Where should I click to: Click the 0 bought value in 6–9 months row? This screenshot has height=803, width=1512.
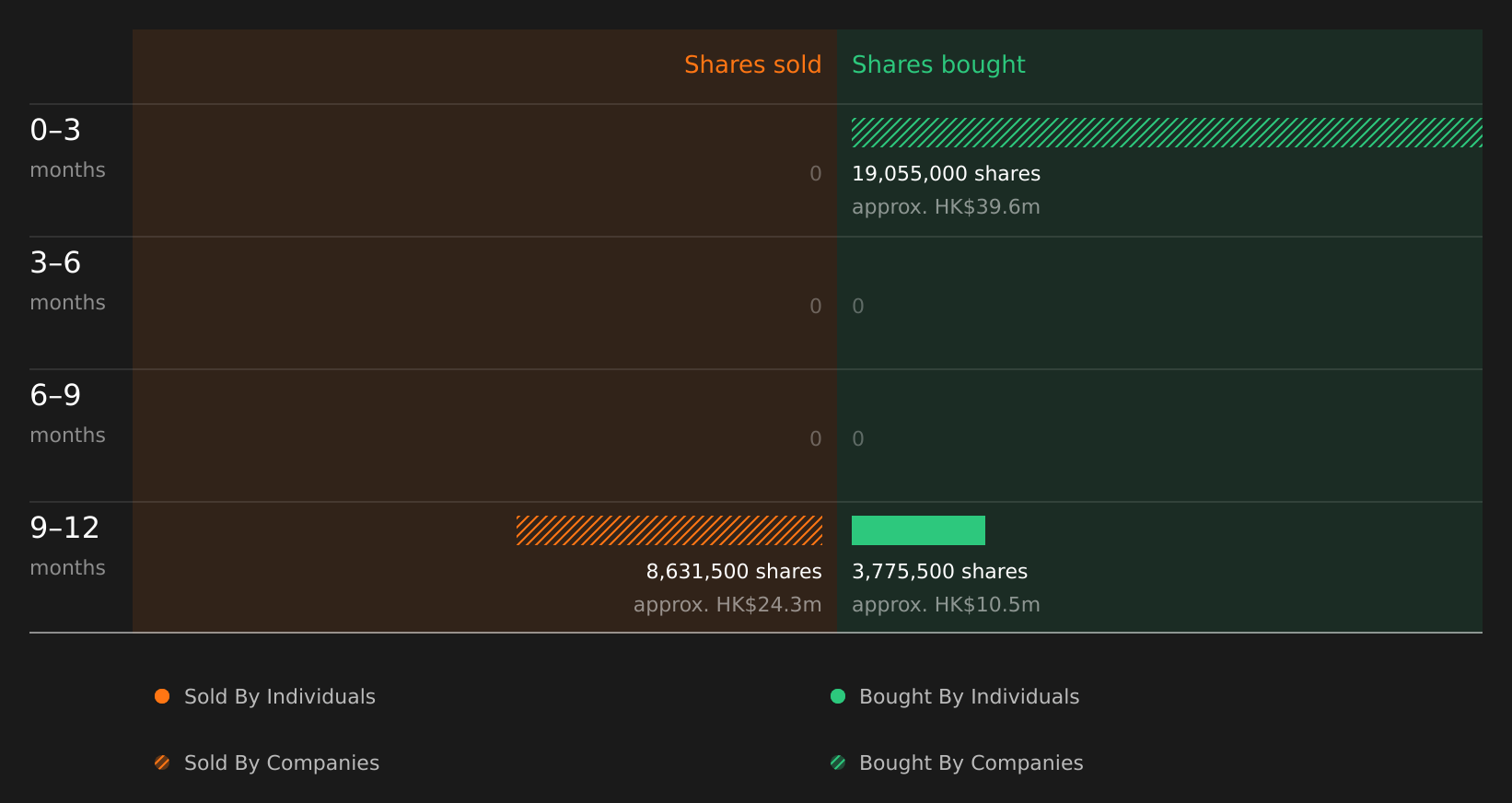click(858, 439)
